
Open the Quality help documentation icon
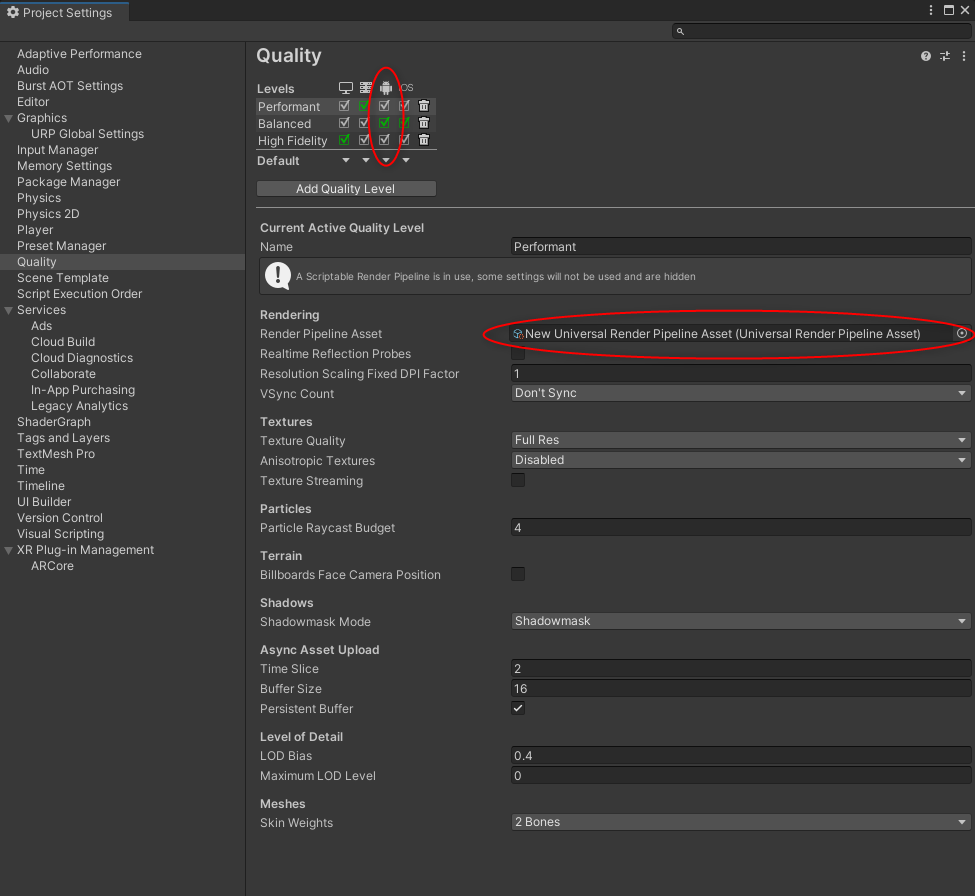[926, 56]
